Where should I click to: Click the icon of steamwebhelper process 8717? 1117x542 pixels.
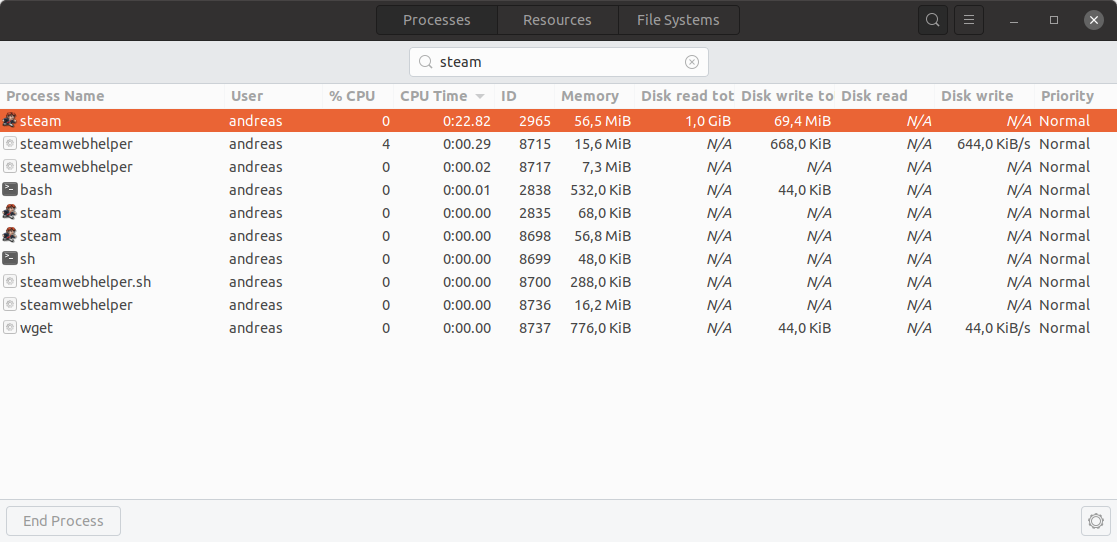pyautogui.click(x=10, y=167)
